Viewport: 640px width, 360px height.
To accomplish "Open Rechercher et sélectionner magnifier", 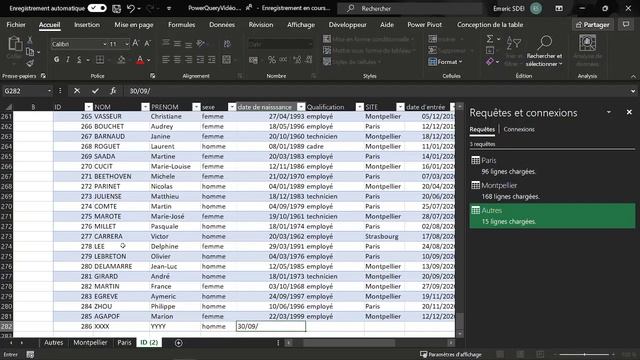I will coord(544,51).
